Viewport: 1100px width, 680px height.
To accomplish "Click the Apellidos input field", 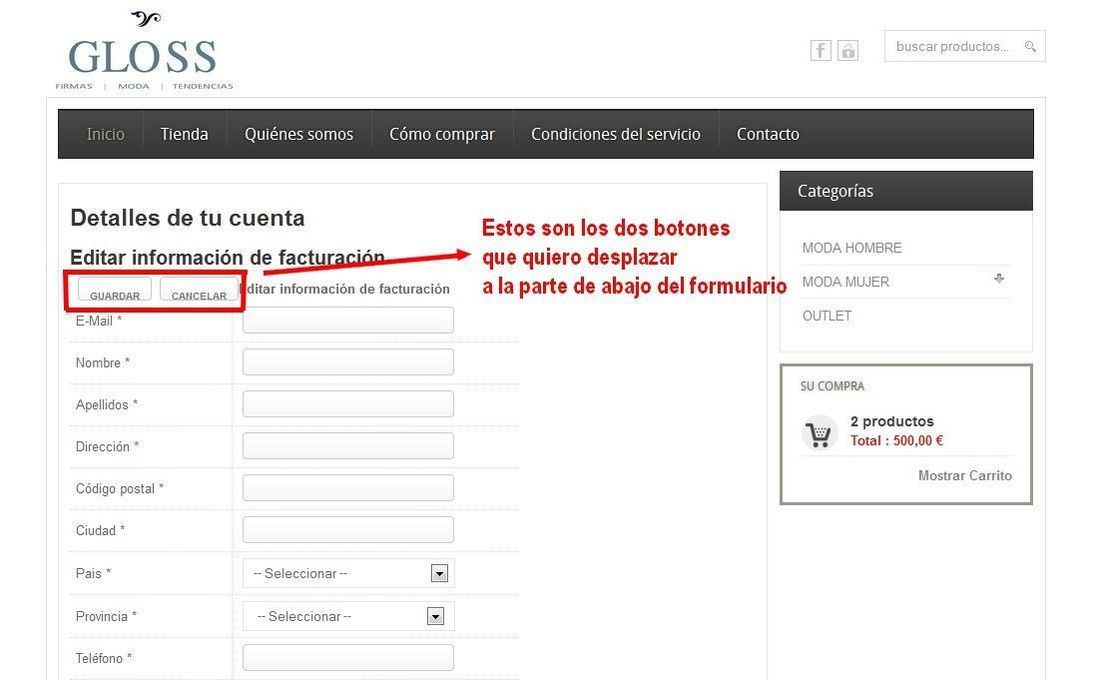I will point(348,404).
